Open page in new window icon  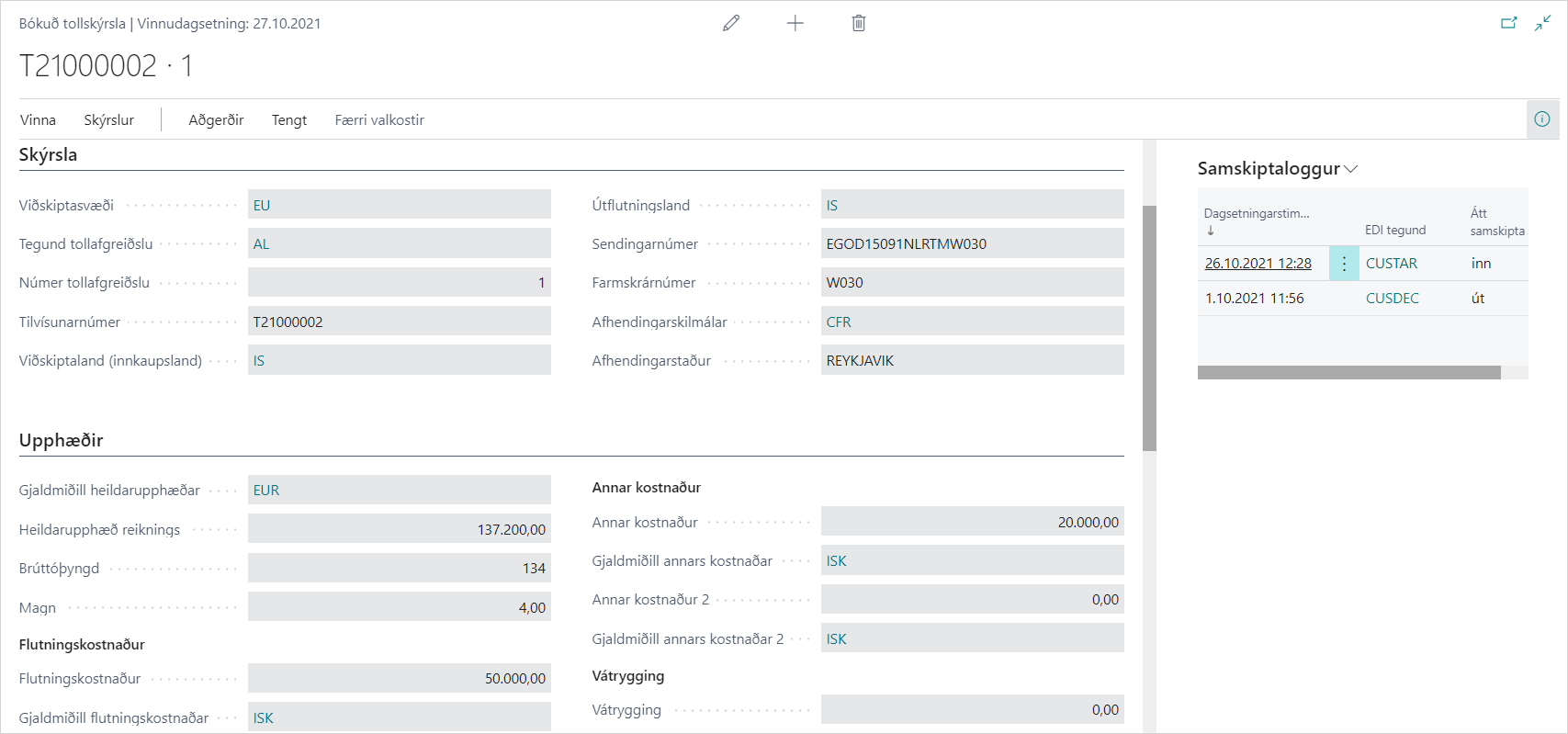pos(1508,23)
